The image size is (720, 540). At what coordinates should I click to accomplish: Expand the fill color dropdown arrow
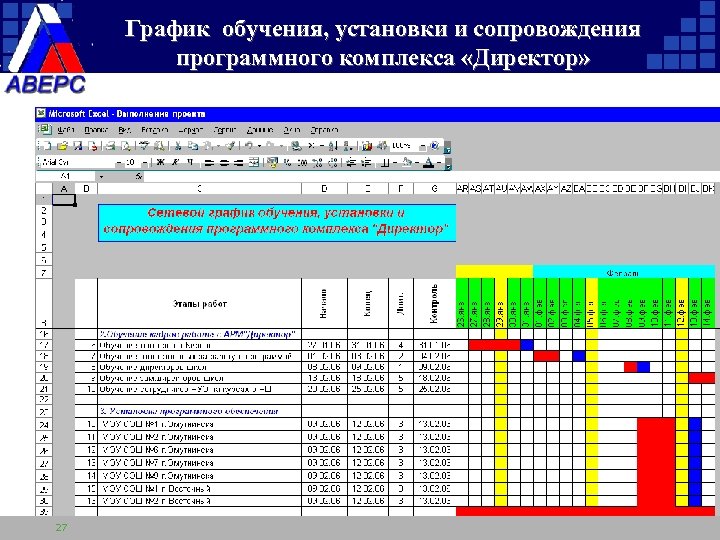[417, 163]
